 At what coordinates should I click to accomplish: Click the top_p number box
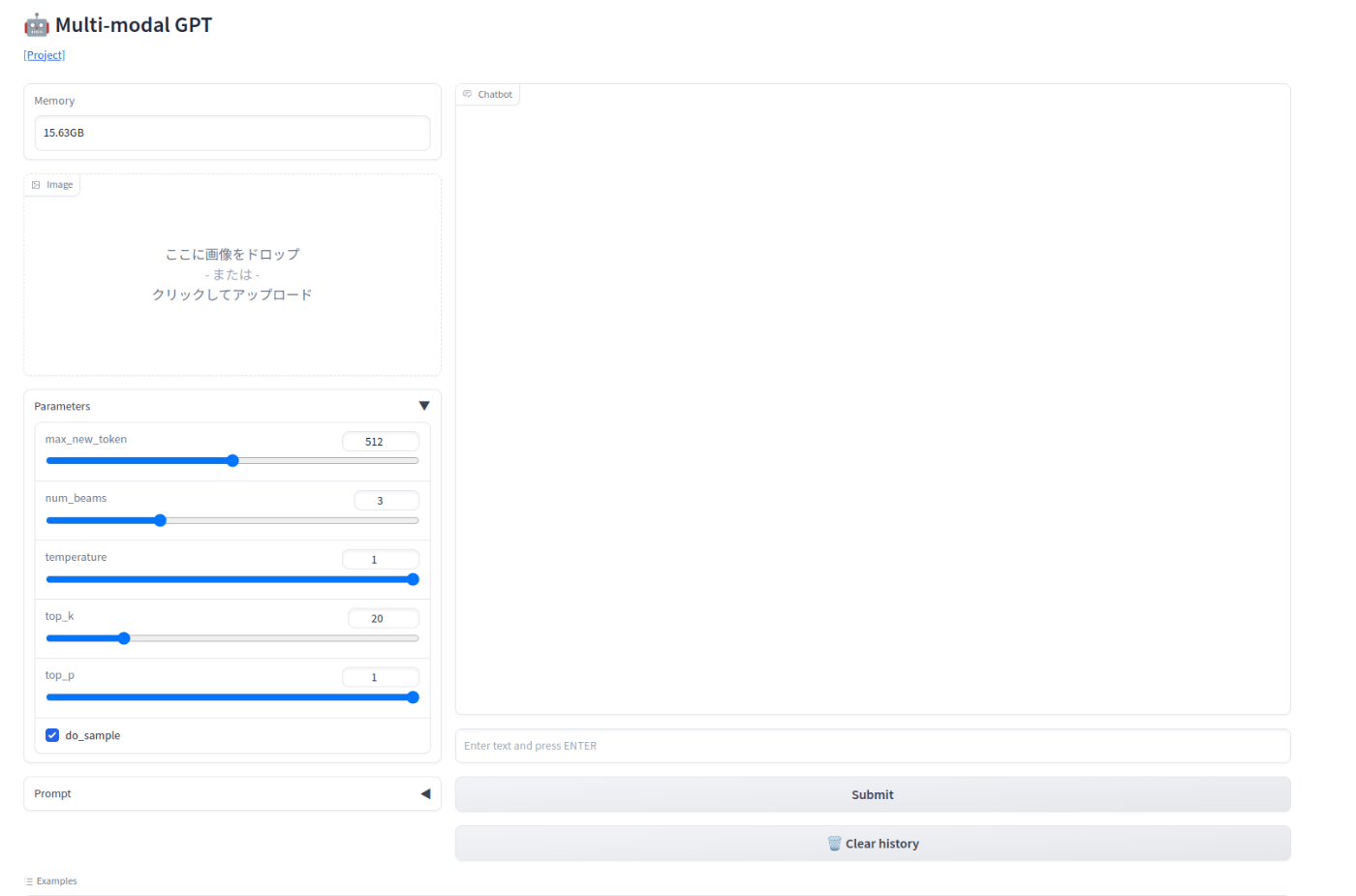click(x=381, y=677)
